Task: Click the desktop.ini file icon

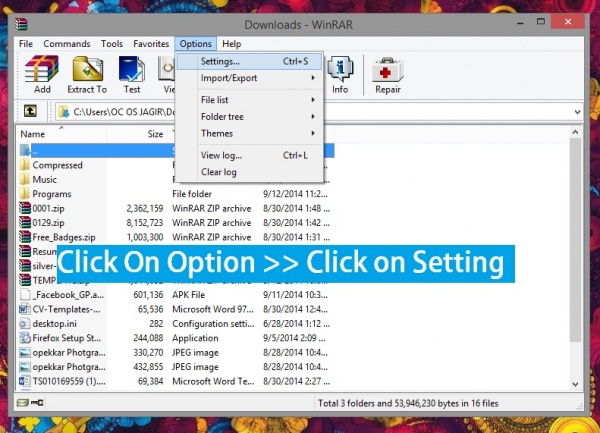Action: click(x=25, y=324)
